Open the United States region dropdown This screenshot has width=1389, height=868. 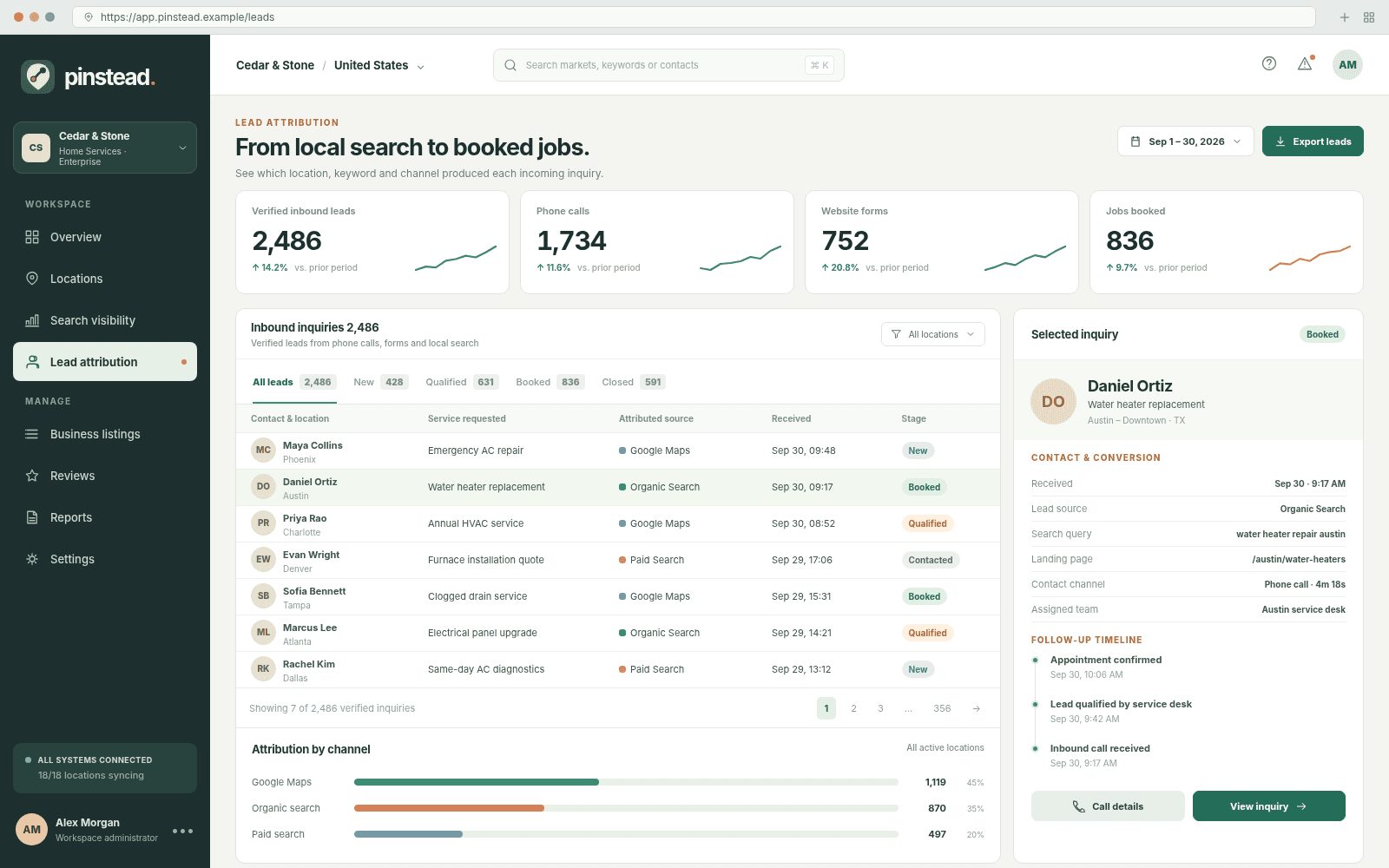pyautogui.click(x=379, y=65)
